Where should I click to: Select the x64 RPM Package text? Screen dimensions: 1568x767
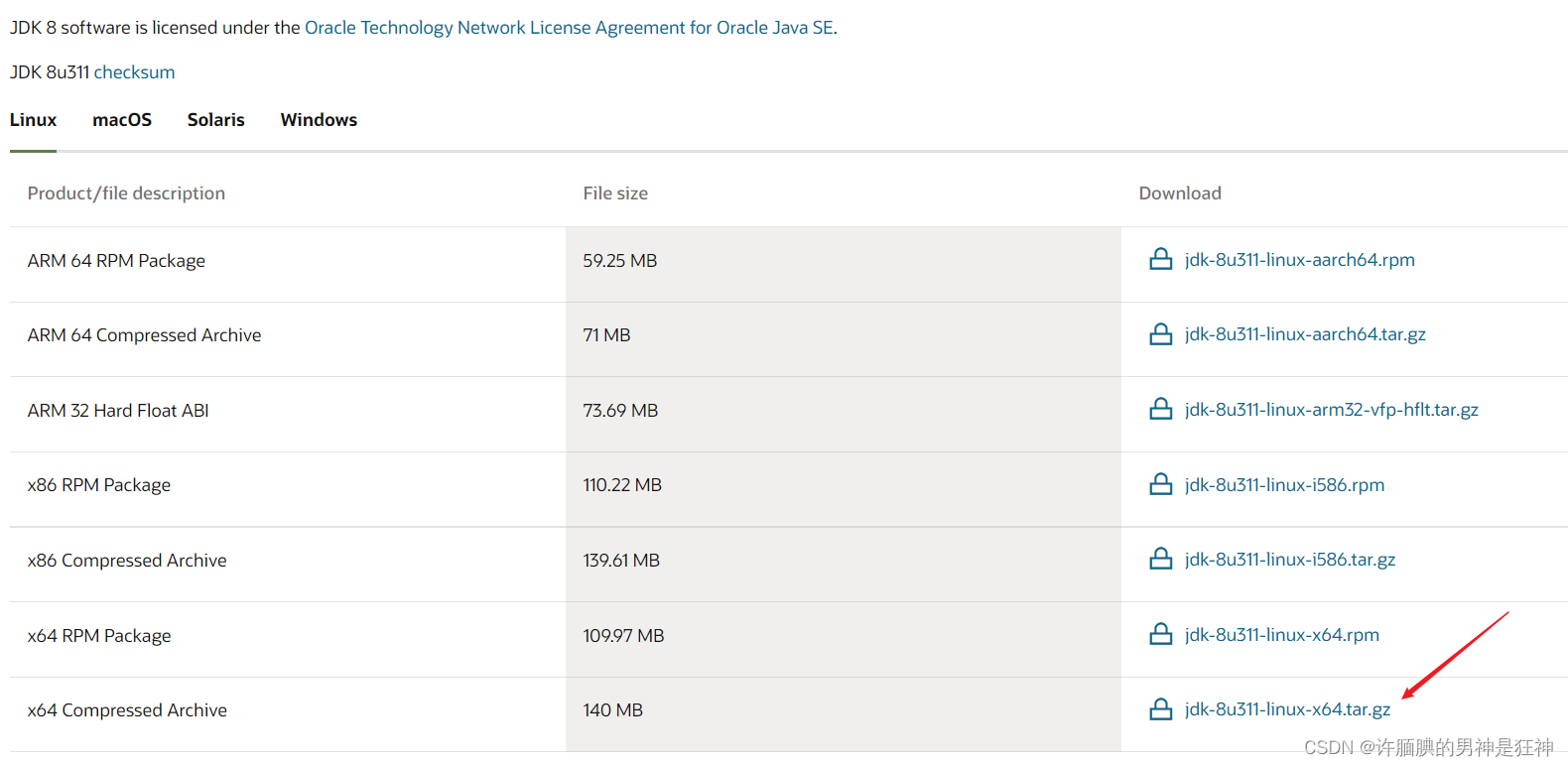pyautogui.click(x=99, y=636)
